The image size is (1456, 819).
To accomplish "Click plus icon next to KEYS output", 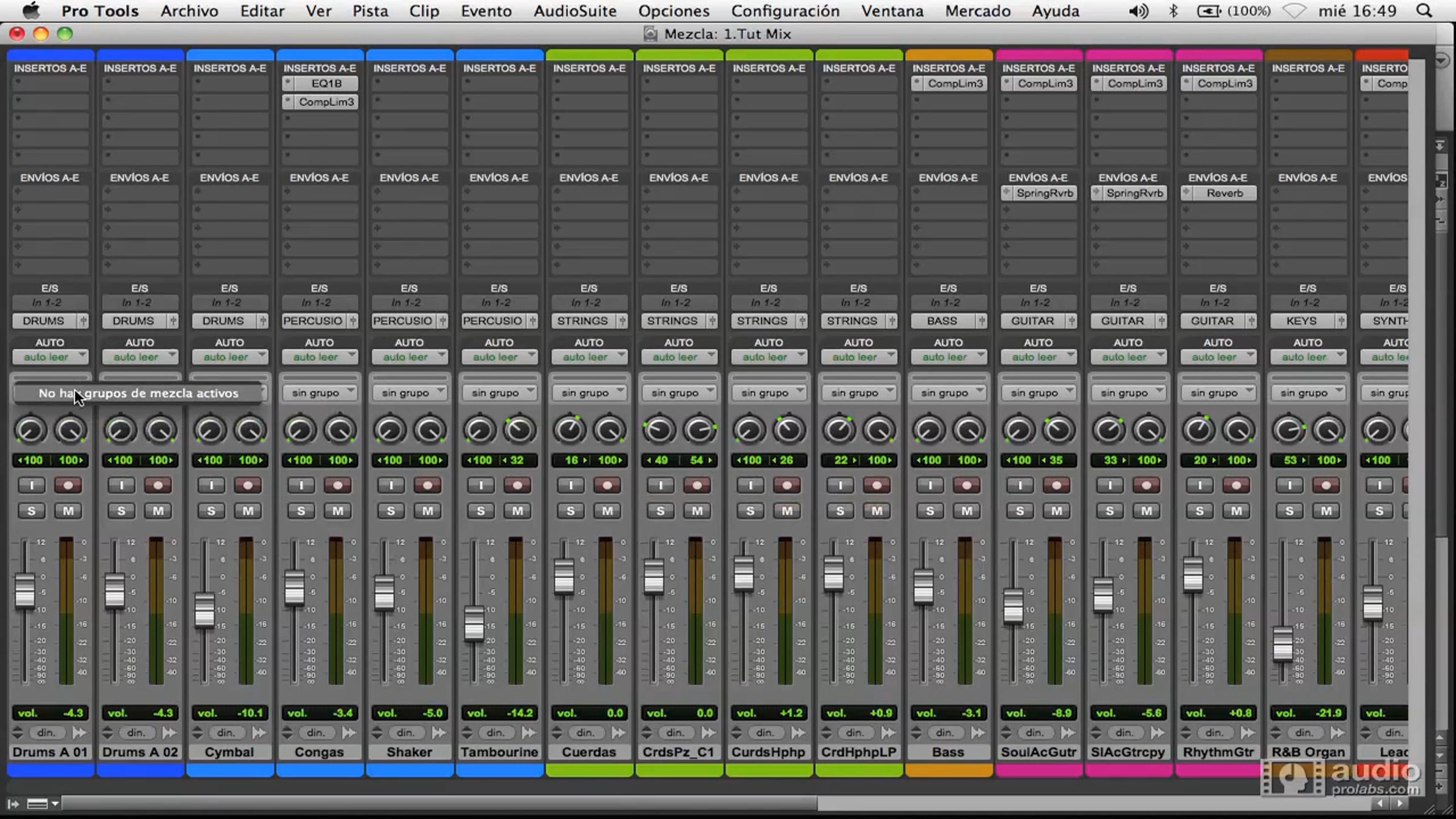I will [x=1341, y=321].
